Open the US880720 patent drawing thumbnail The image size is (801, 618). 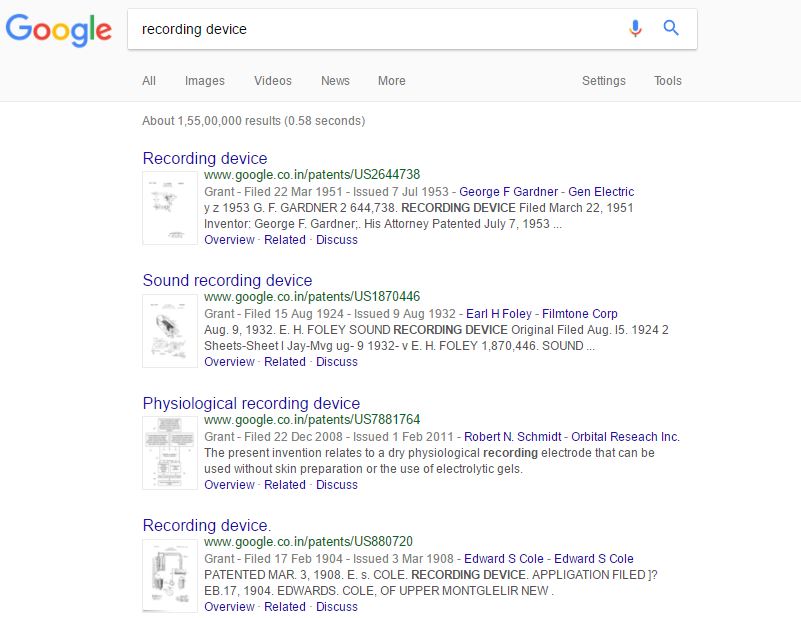click(x=170, y=575)
